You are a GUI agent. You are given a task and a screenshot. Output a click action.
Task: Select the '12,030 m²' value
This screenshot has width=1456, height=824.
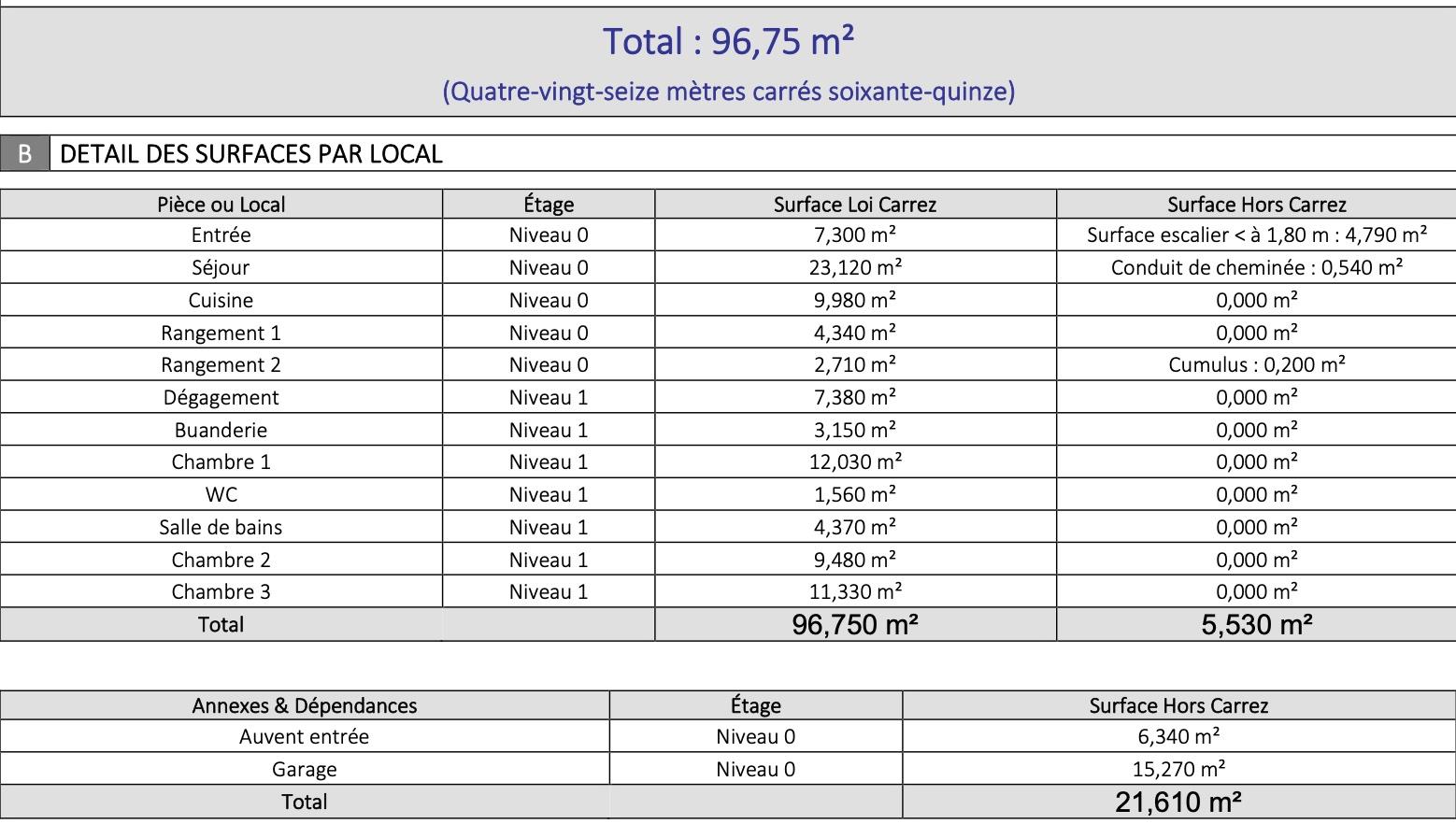pyautogui.click(x=855, y=462)
